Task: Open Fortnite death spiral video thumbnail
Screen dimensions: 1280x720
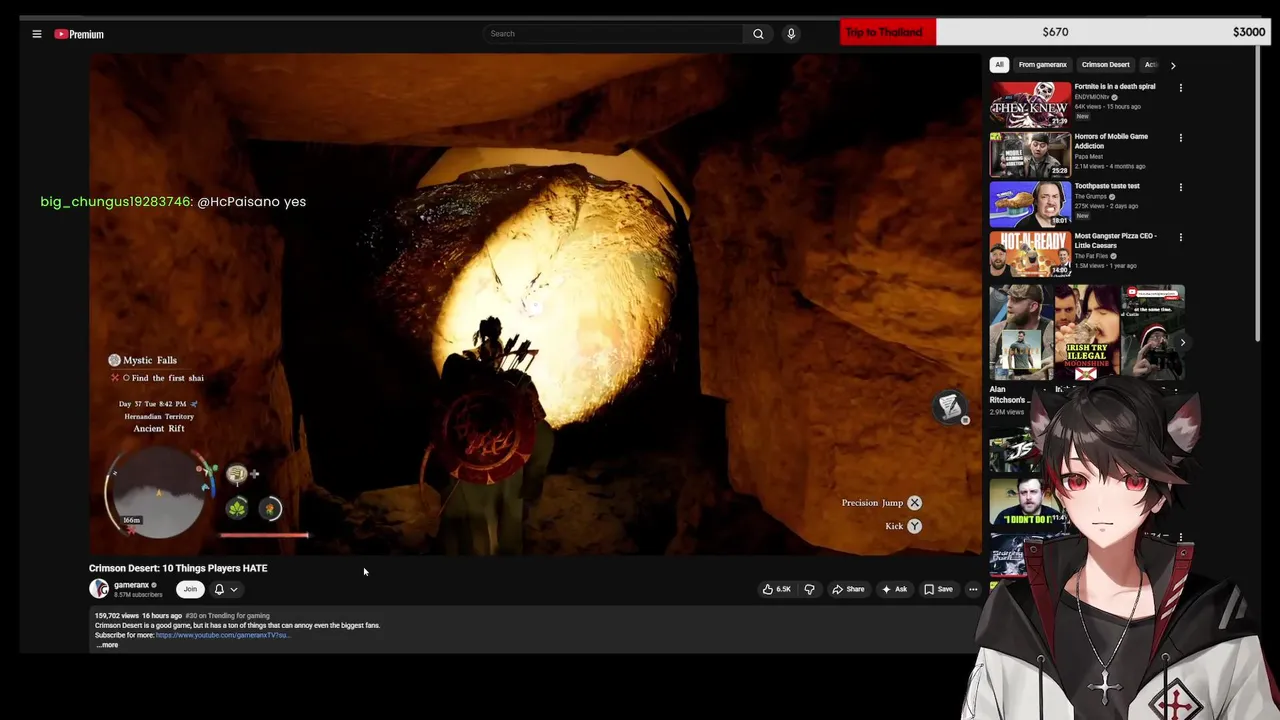Action: tap(1030, 104)
